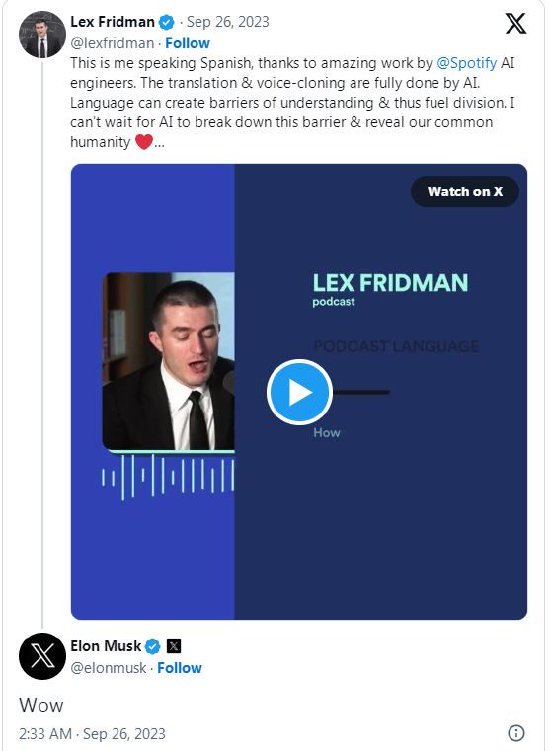
Task: Open the Elon Musk display name
Action: coord(106,646)
